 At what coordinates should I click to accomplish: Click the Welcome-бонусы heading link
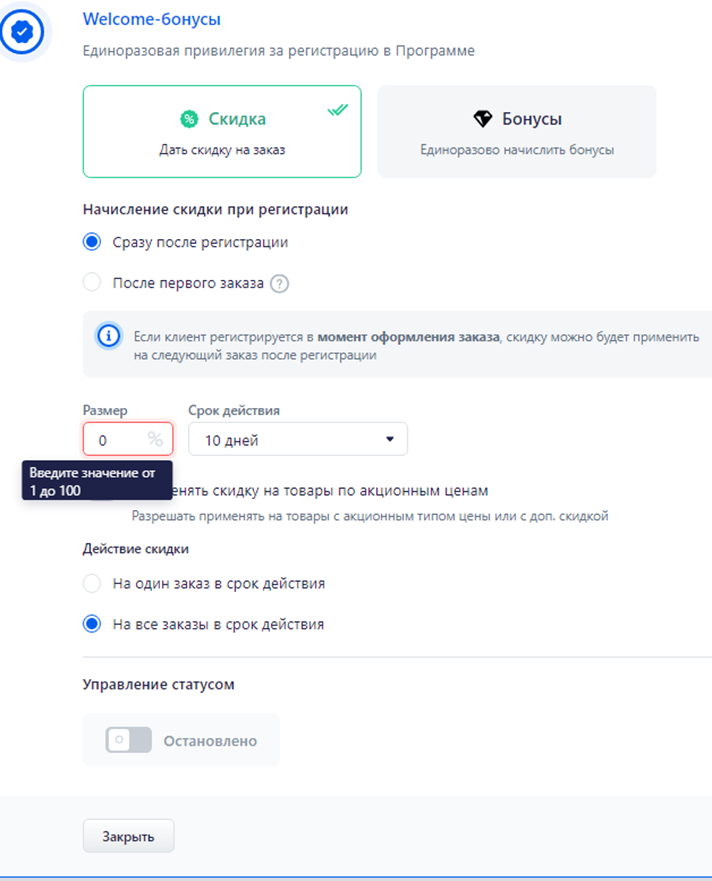tap(152, 19)
